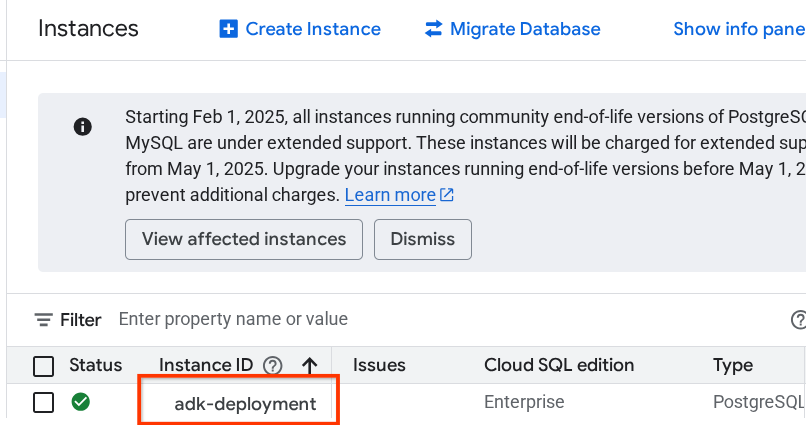The height and width of the screenshot is (425, 806).
Task: Click the help icon right of the filter bar
Action: coord(798,320)
